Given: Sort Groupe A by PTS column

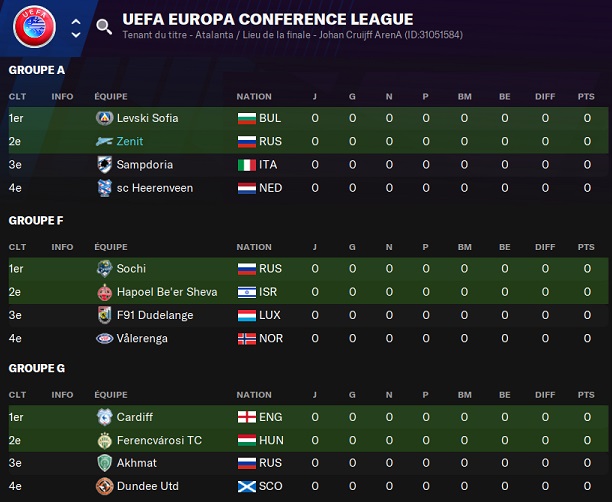Looking at the screenshot, I should pos(585,97).
